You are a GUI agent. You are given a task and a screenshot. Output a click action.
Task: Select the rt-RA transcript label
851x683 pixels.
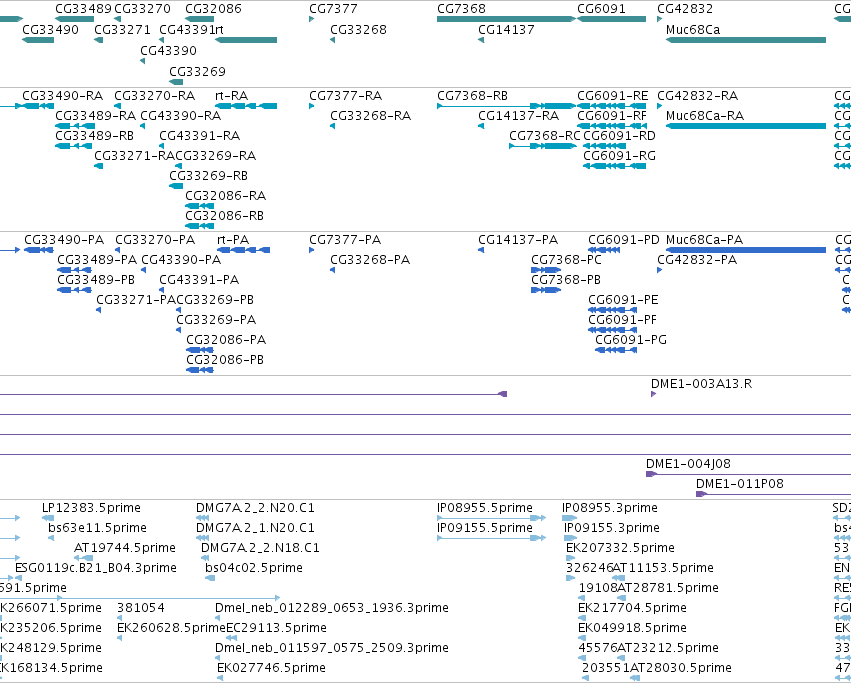pyautogui.click(x=232, y=96)
